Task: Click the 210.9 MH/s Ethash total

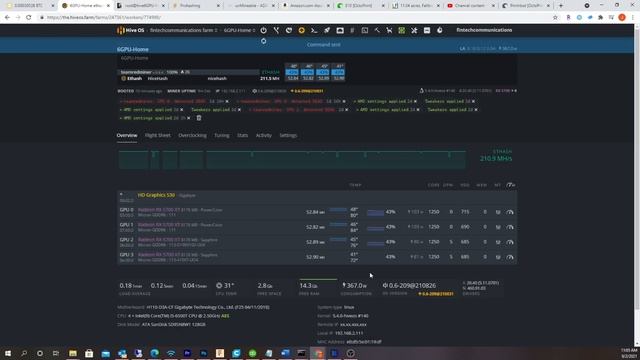Action: pos(496,159)
